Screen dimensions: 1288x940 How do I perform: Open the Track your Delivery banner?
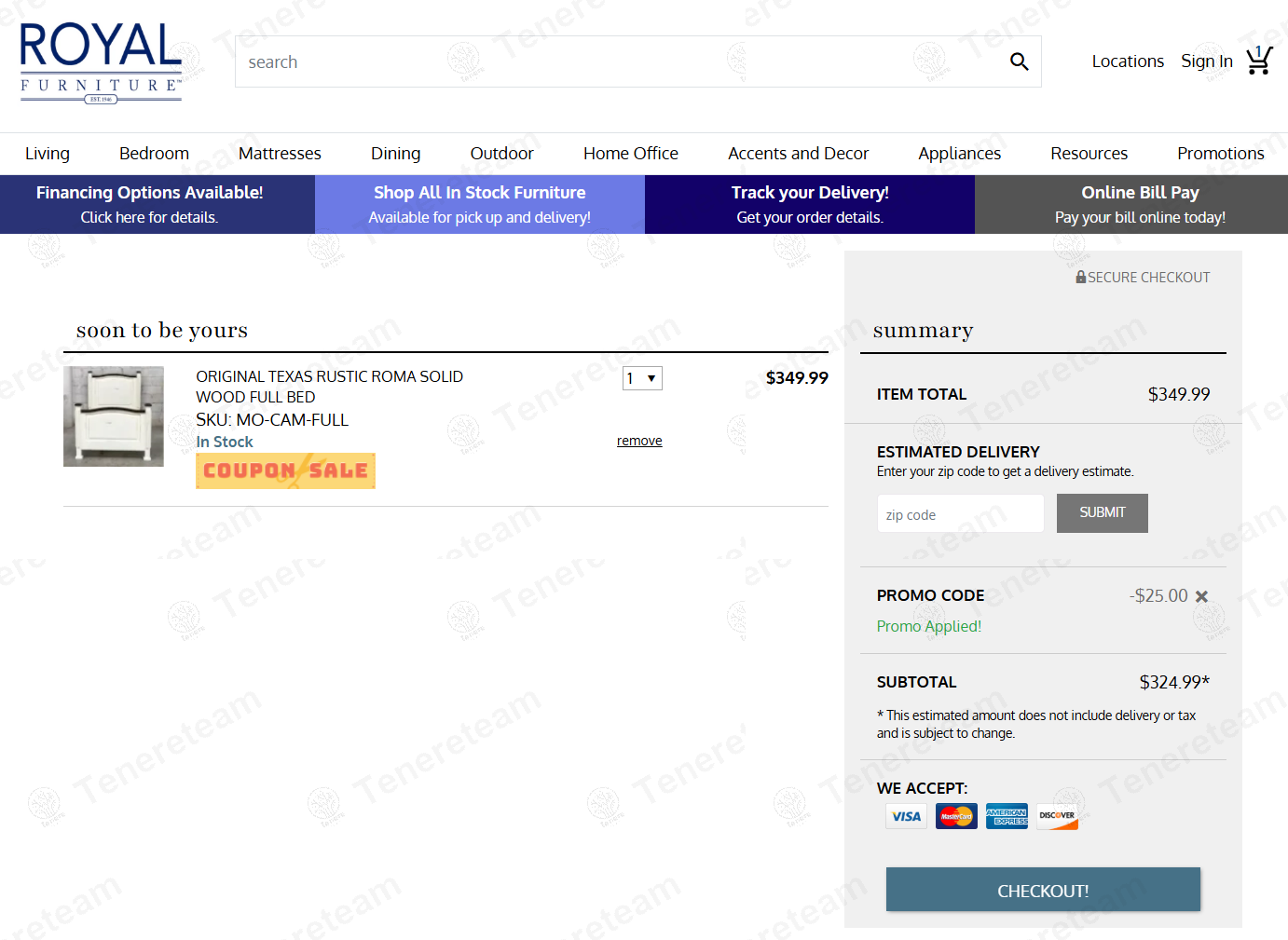[810, 204]
